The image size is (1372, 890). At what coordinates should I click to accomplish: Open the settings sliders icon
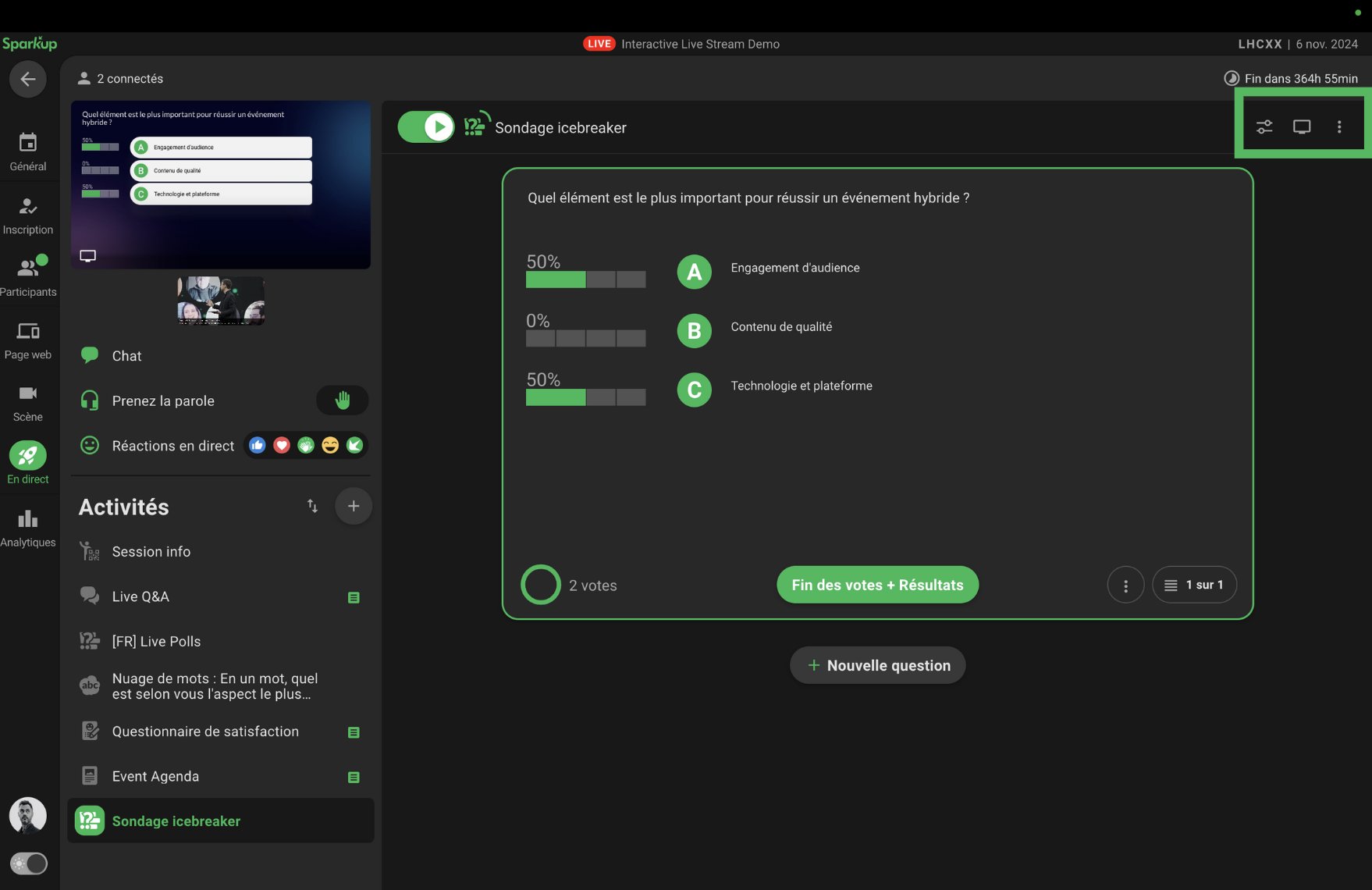tap(1264, 126)
